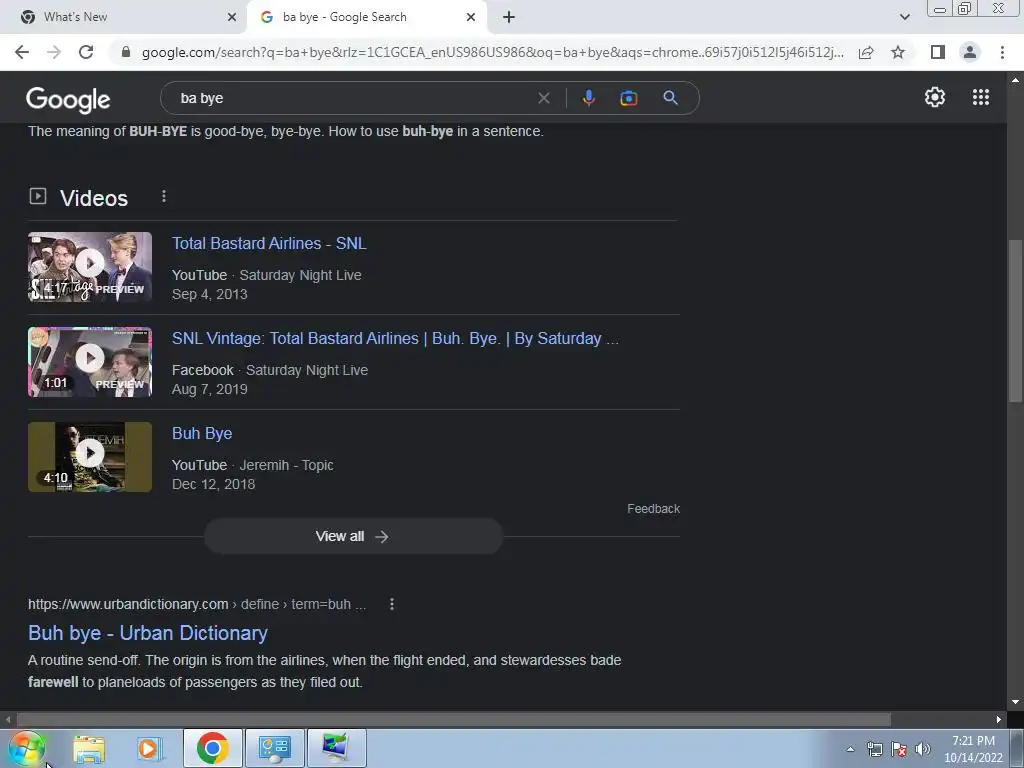Image resolution: width=1024 pixels, height=768 pixels.
Task: Clear the search box text
Action: point(543,98)
